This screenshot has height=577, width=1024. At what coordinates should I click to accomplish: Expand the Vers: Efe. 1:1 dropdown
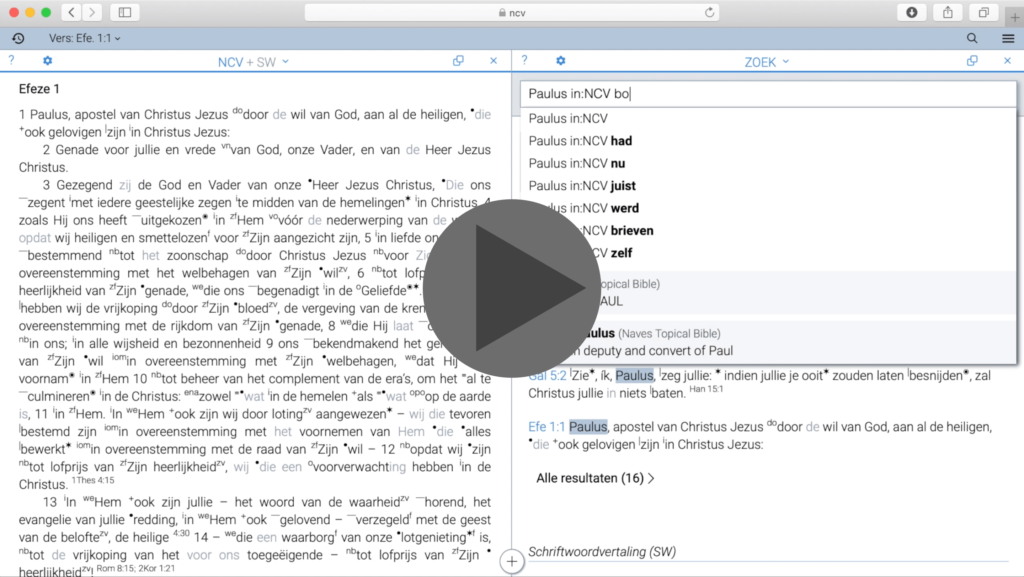tap(85, 39)
